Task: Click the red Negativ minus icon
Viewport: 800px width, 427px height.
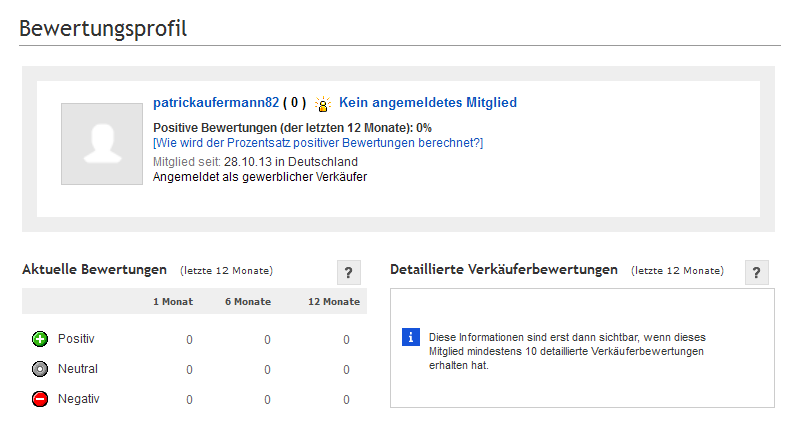Action: pos(40,399)
